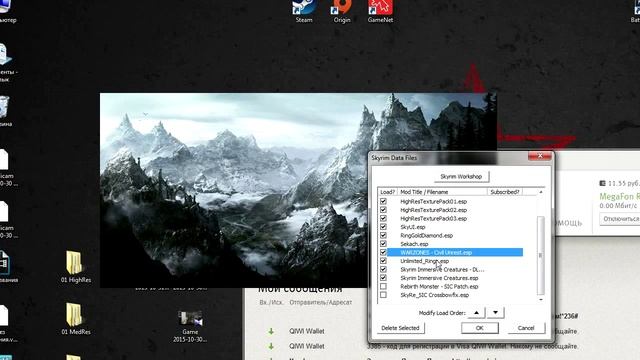Screen dimensions: 640x360
Task: Sort by Mod Title / Filename column
Action: (442, 192)
